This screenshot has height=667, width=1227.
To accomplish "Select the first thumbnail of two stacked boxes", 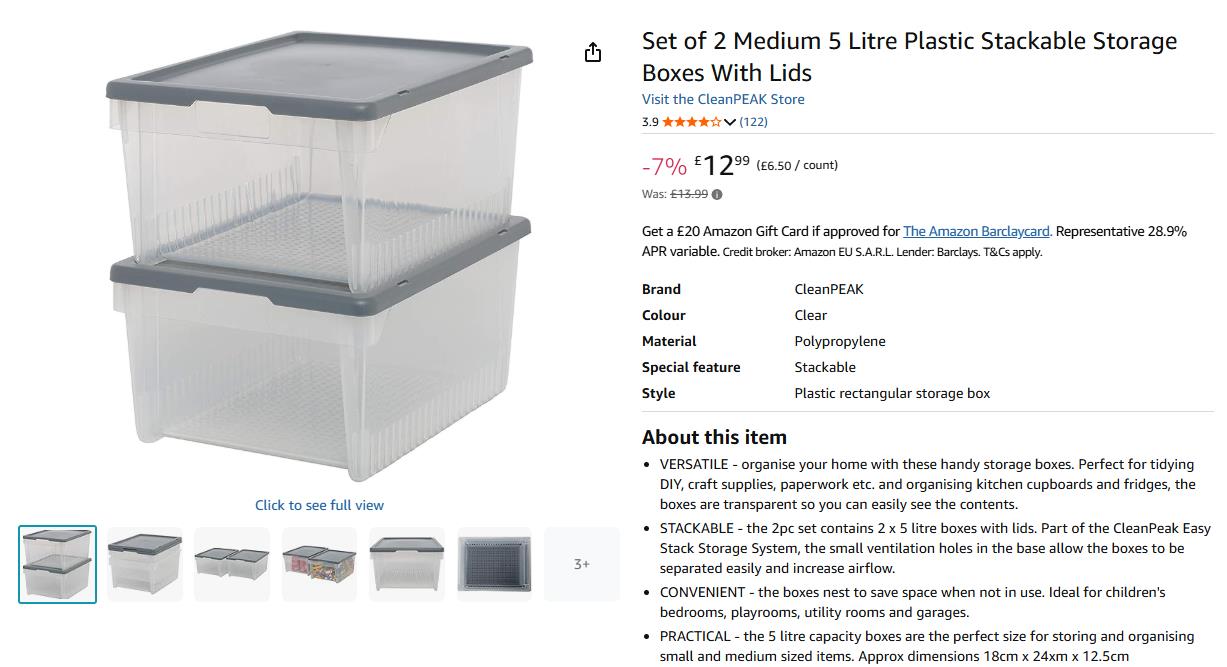I will coord(58,564).
